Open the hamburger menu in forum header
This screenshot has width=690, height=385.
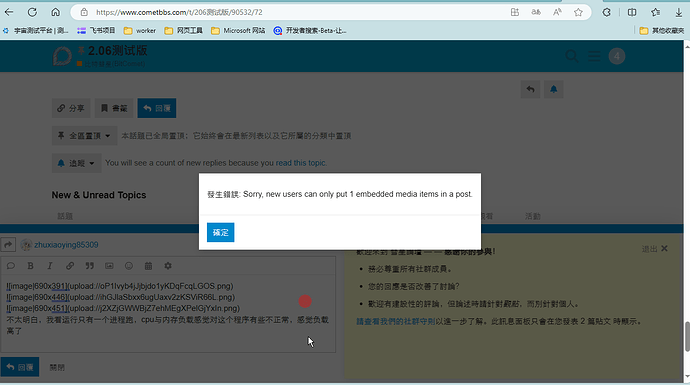coord(594,56)
